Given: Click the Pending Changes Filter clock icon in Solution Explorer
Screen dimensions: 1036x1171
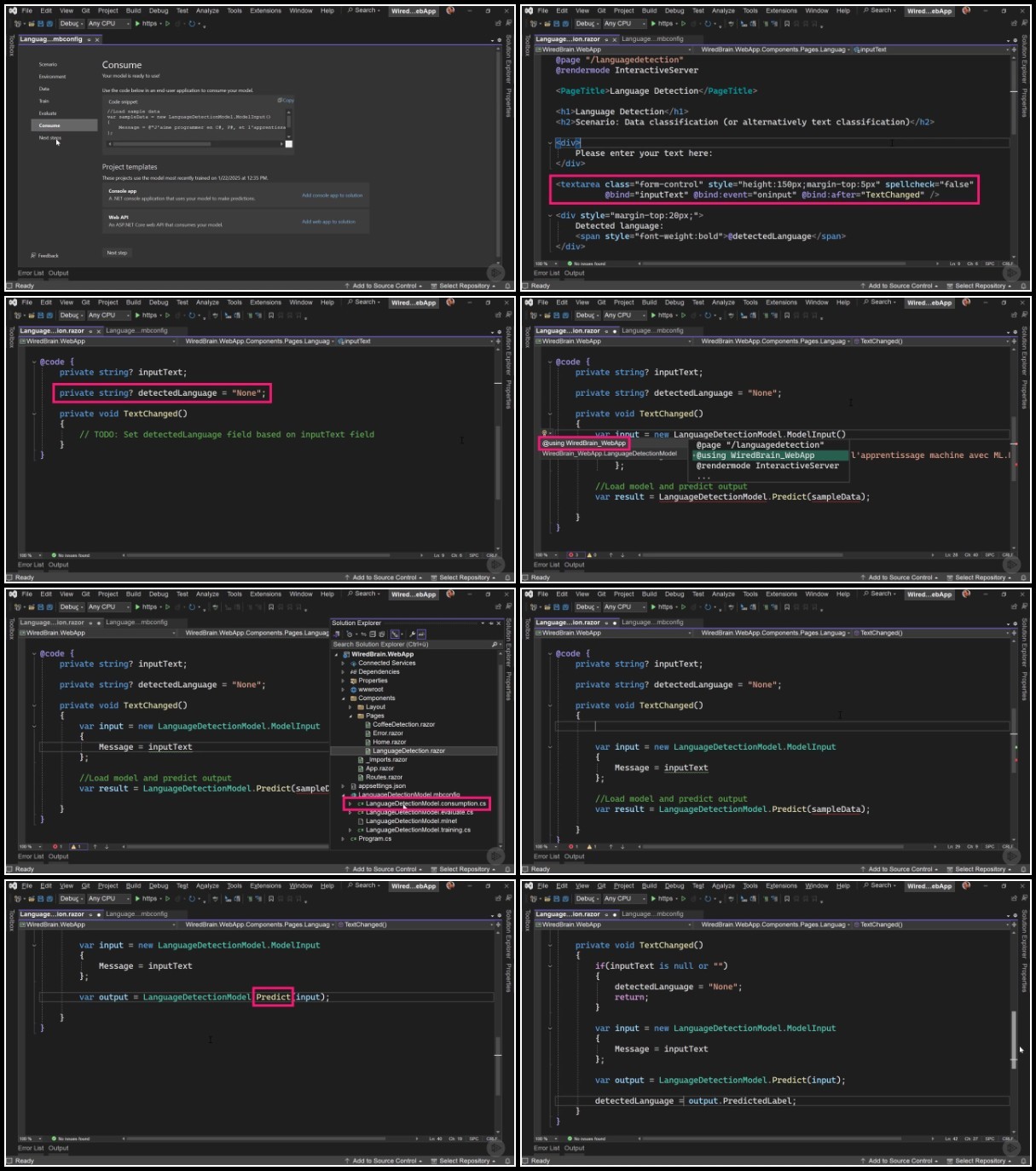Looking at the screenshot, I should [350, 635].
